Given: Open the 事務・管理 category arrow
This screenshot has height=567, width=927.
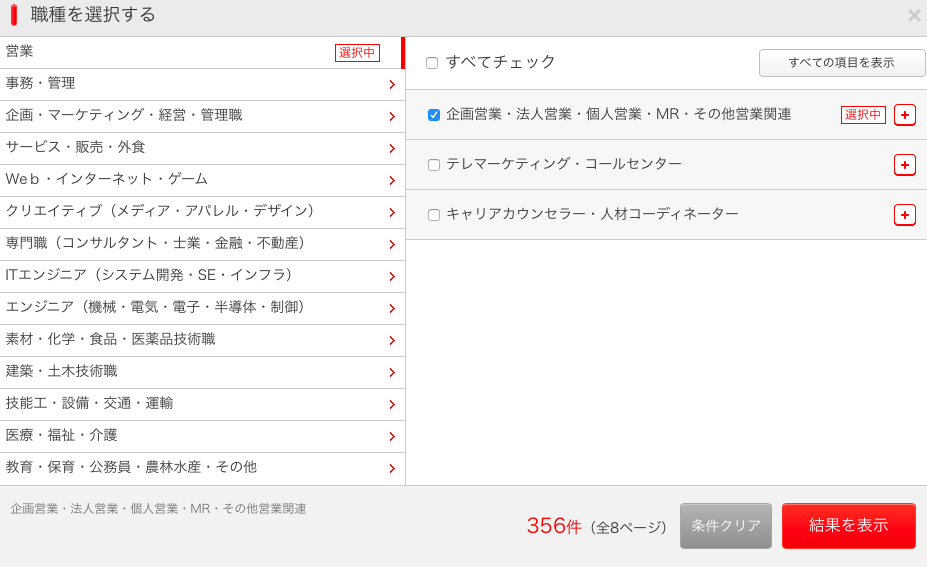Looking at the screenshot, I should 392,85.
